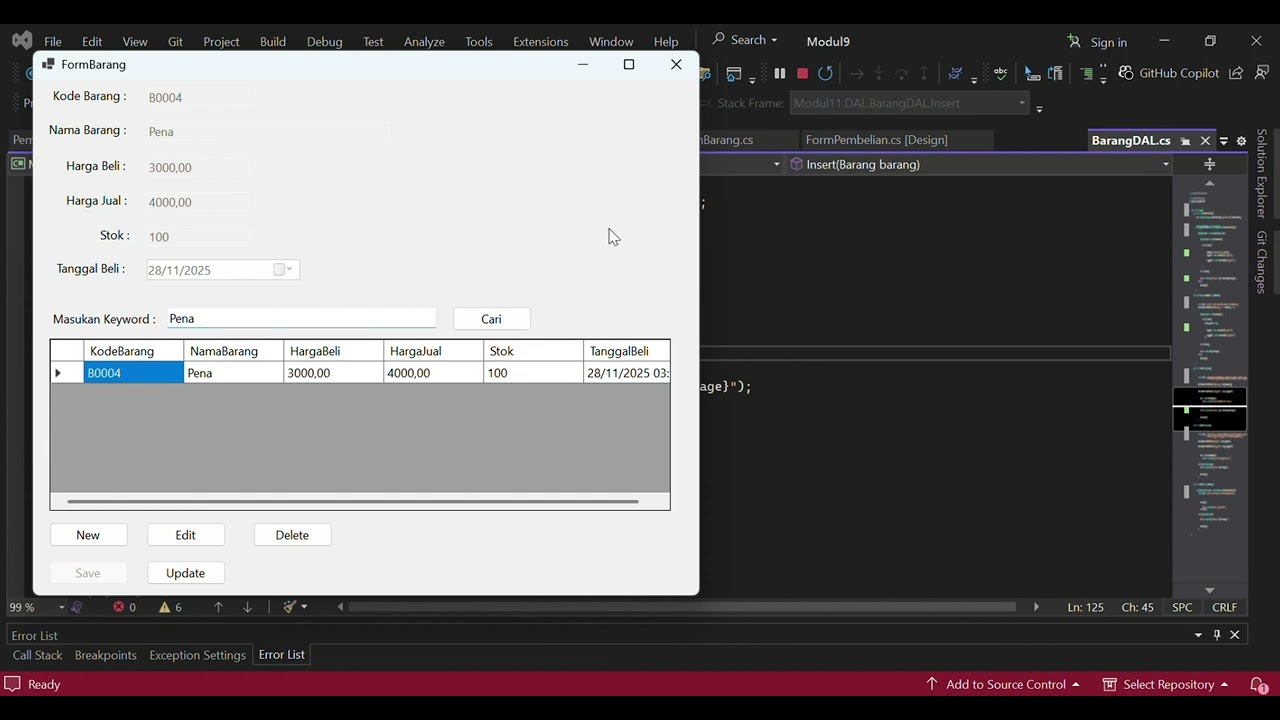Image resolution: width=1280 pixels, height=720 pixels.
Task: Click the live visual tree icon
Action: (x=1055, y=73)
